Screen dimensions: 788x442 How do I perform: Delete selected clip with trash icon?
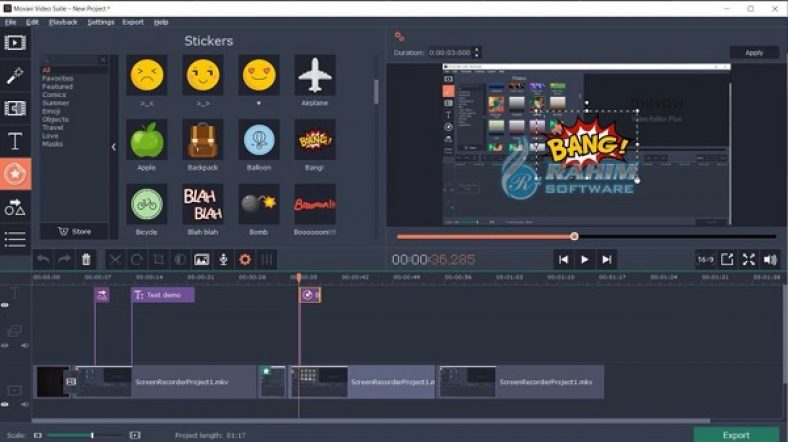[86, 259]
